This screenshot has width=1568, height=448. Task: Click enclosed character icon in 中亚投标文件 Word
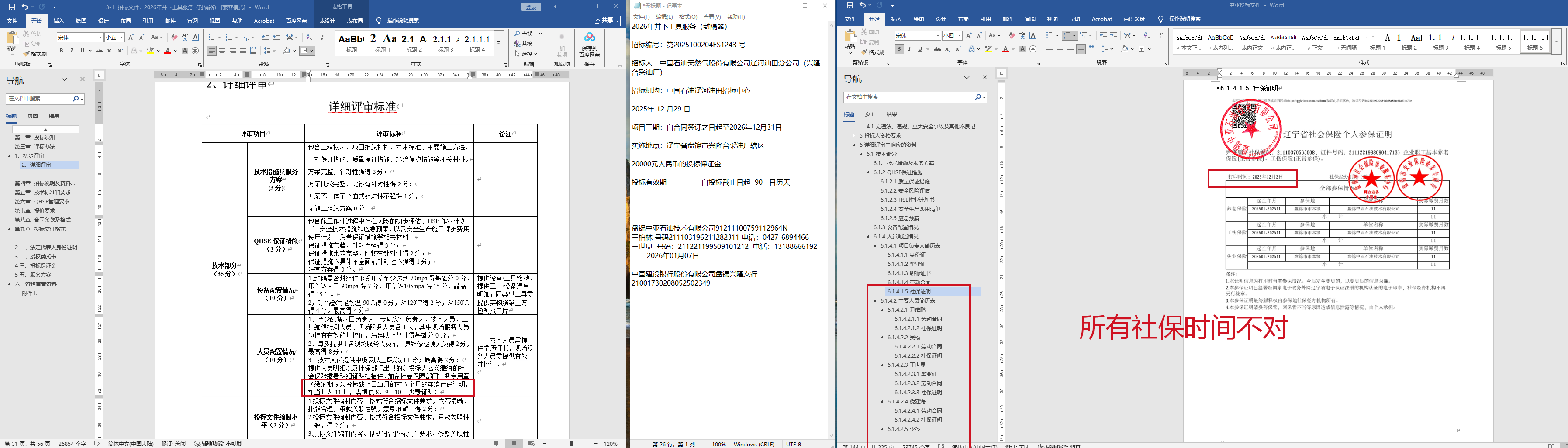[x=1033, y=49]
